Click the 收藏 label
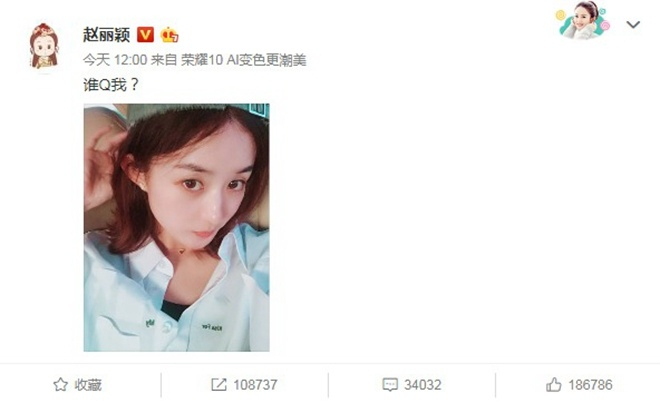The image size is (660, 403). coord(88,384)
